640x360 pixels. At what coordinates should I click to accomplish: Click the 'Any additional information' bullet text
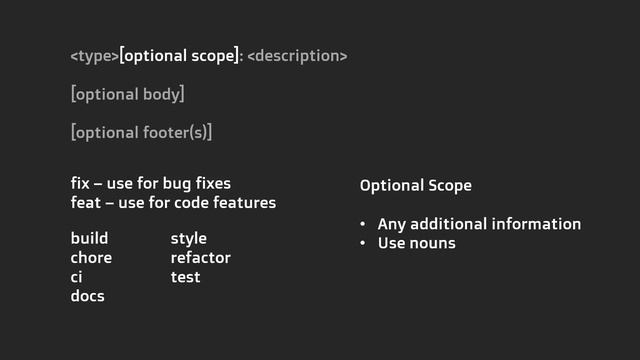[479, 224]
